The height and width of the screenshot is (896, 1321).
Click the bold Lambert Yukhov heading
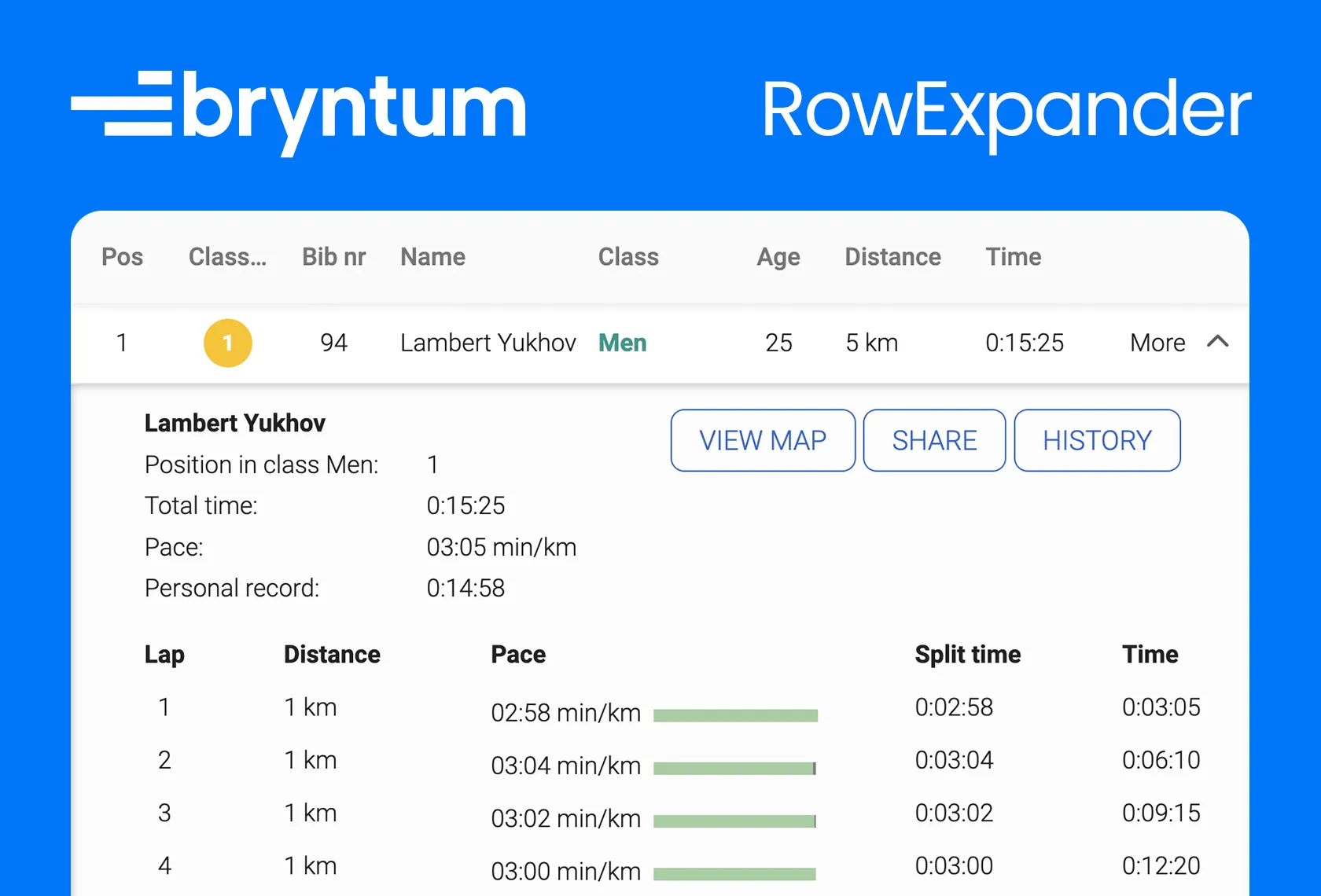coord(234,423)
